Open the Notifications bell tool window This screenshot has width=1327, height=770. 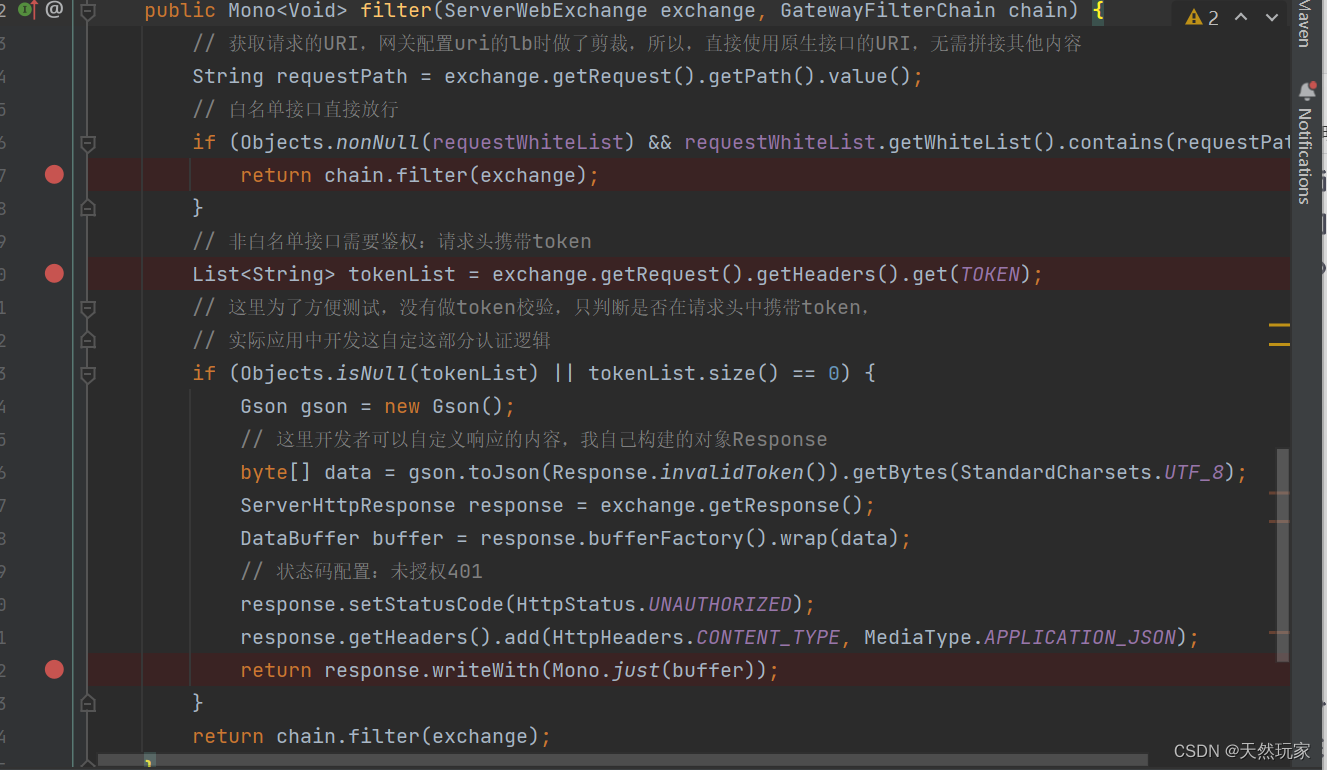point(1306,91)
